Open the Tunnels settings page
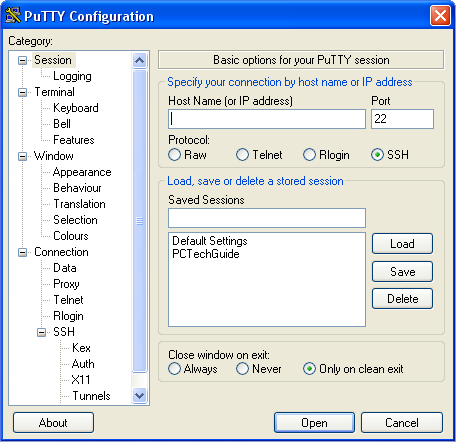The height and width of the screenshot is (442, 456). click(91, 396)
